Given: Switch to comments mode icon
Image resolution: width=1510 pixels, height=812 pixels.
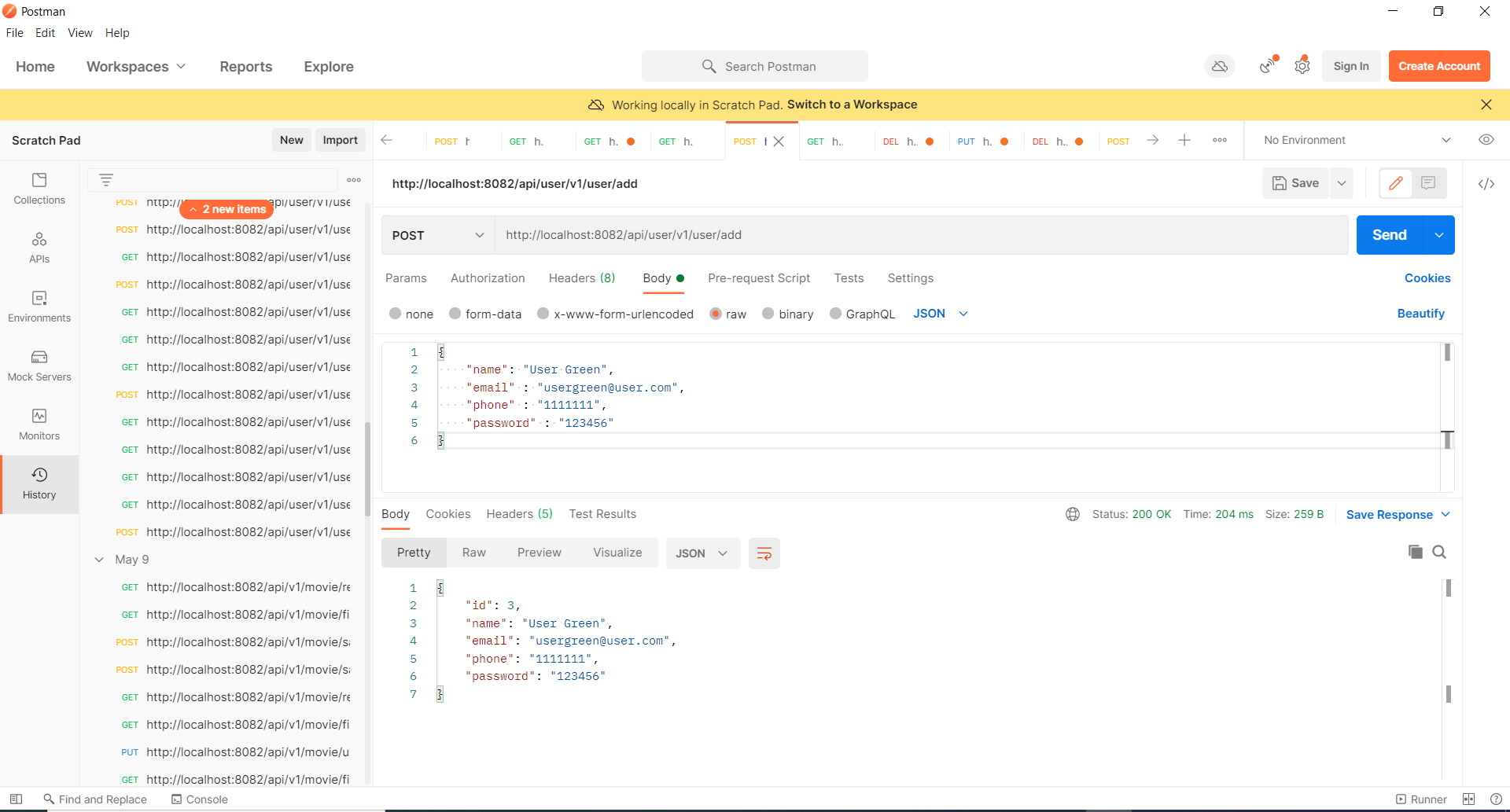Looking at the screenshot, I should 1429,183.
